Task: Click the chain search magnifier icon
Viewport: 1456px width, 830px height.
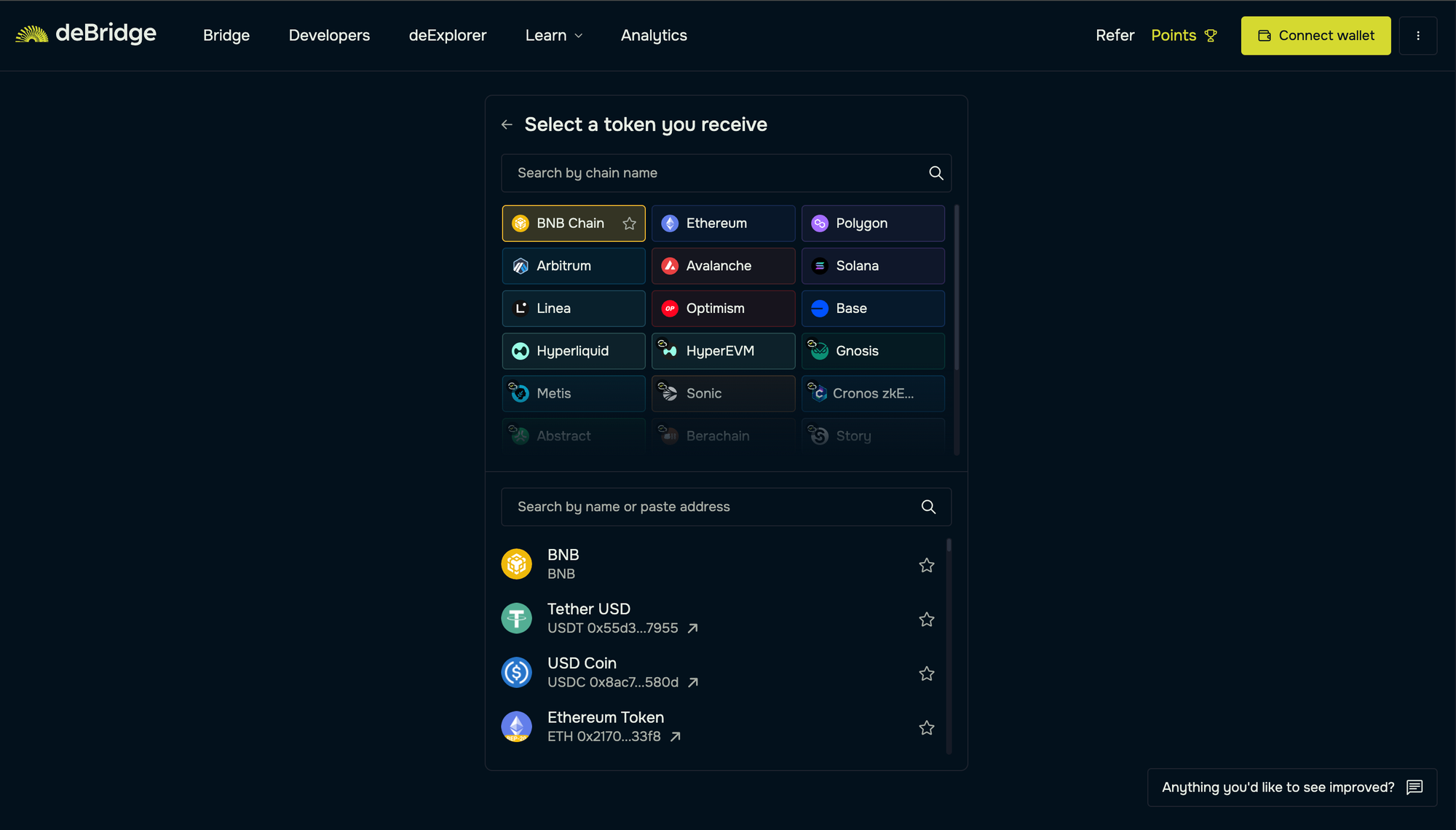Action: tap(935, 173)
